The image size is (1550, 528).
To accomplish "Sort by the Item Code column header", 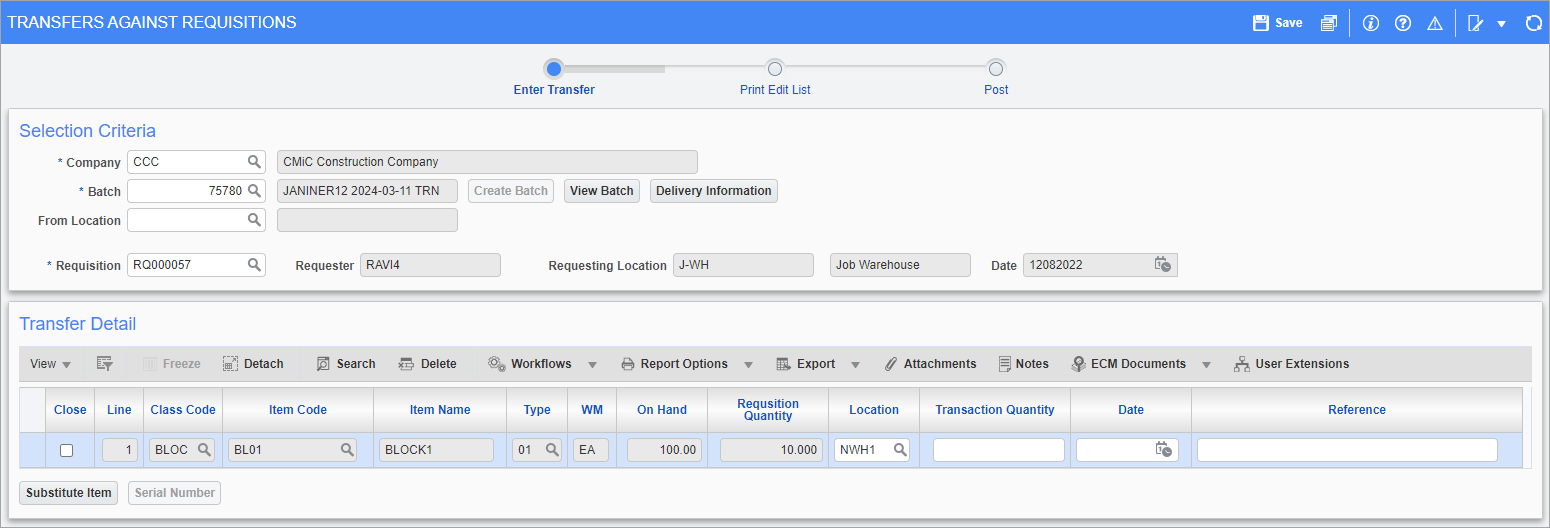I will (x=298, y=410).
